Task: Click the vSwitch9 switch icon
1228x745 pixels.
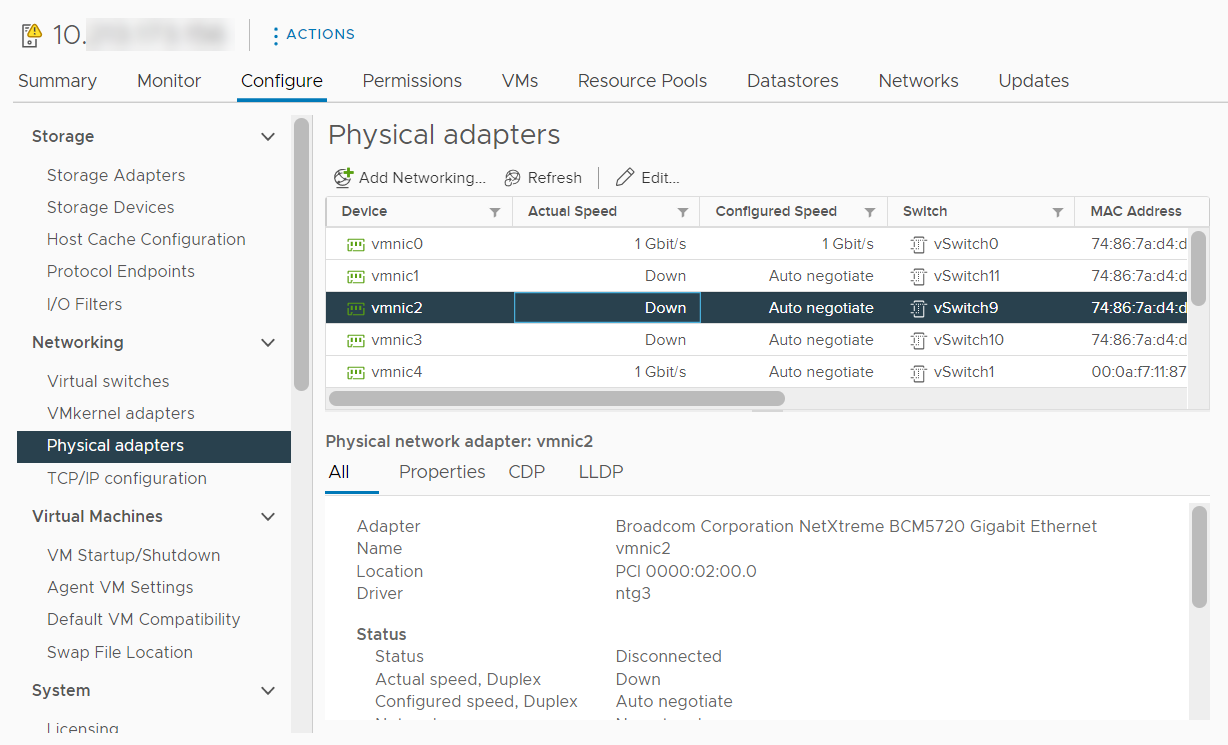Action: [918, 308]
